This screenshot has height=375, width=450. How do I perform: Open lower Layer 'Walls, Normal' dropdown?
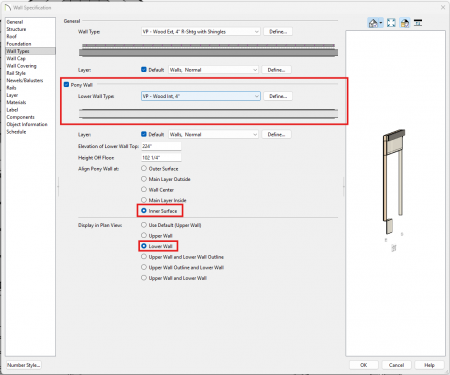point(213,134)
